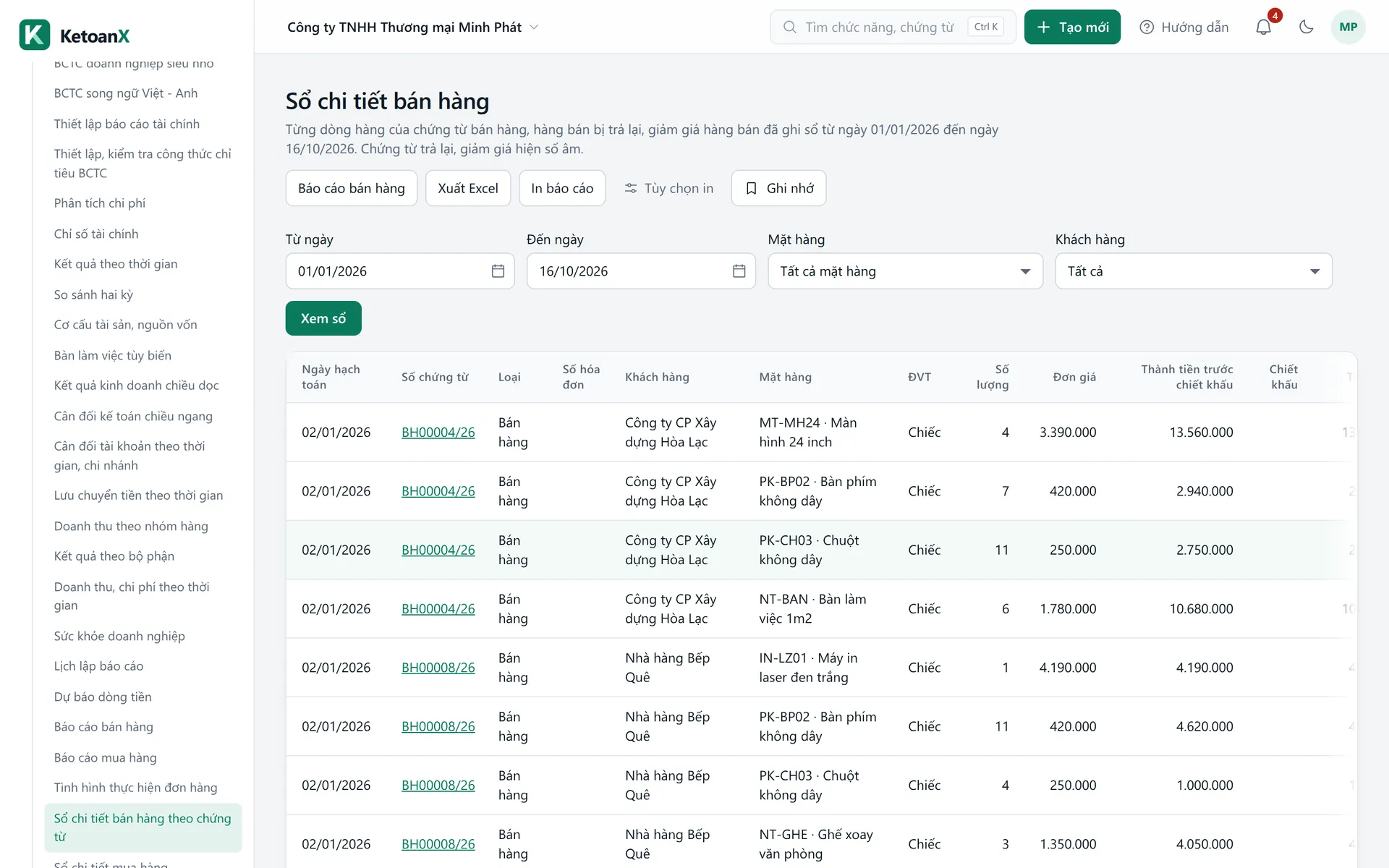Open the Khách hàng dropdown
The height and width of the screenshot is (868, 1389).
1193,271
